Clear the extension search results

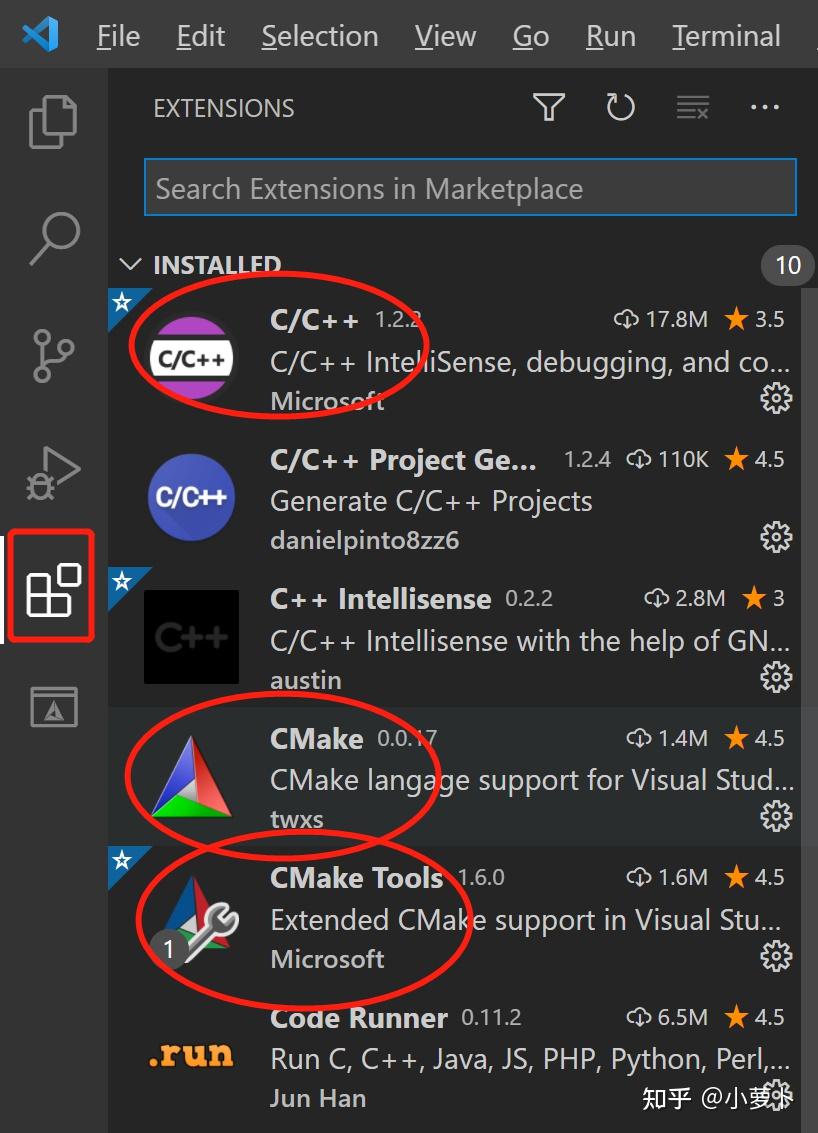(692, 107)
